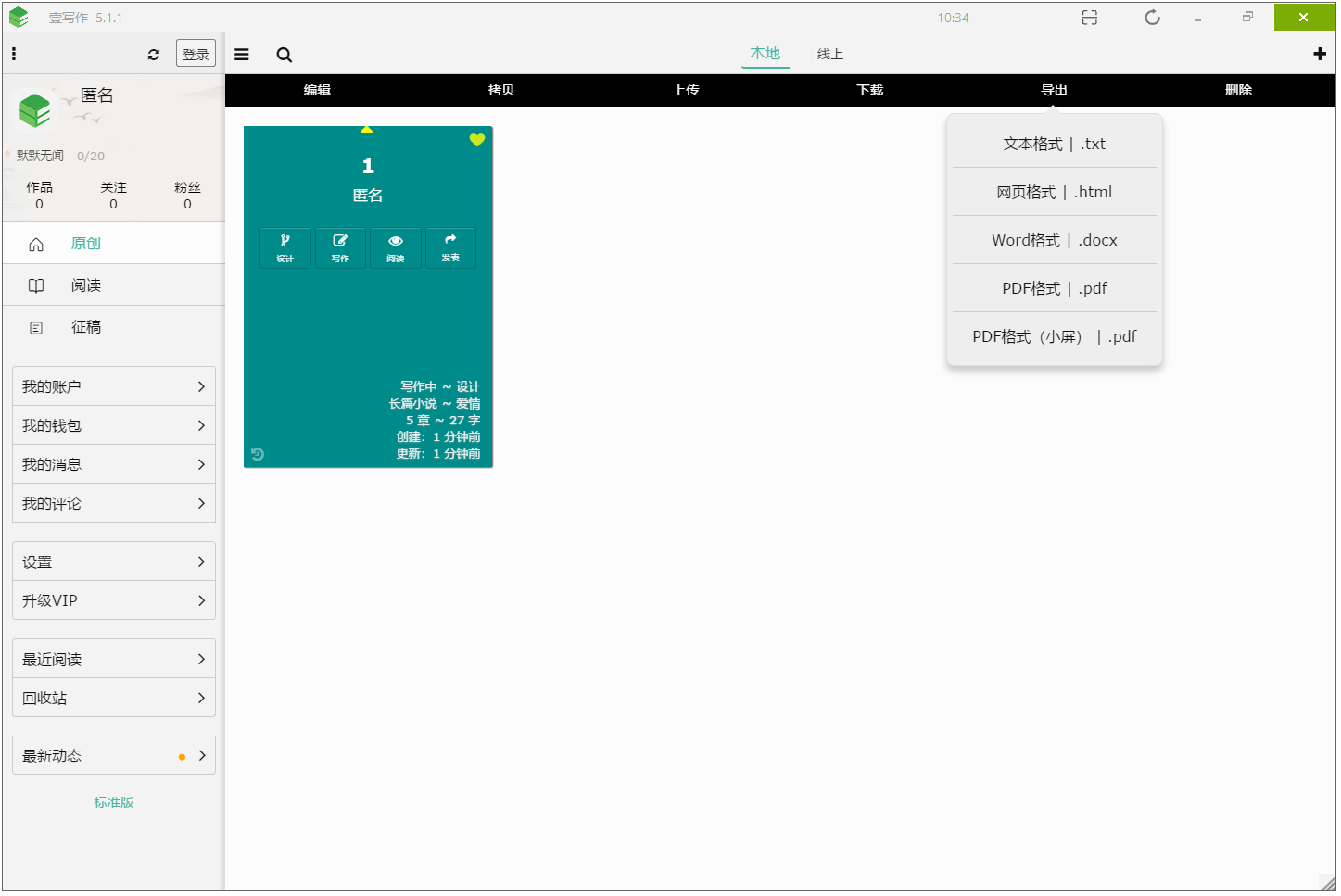Image resolution: width=1341 pixels, height=896 pixels.
Task: Click 导出 in the black action bar
Action: coord(1055,90)
